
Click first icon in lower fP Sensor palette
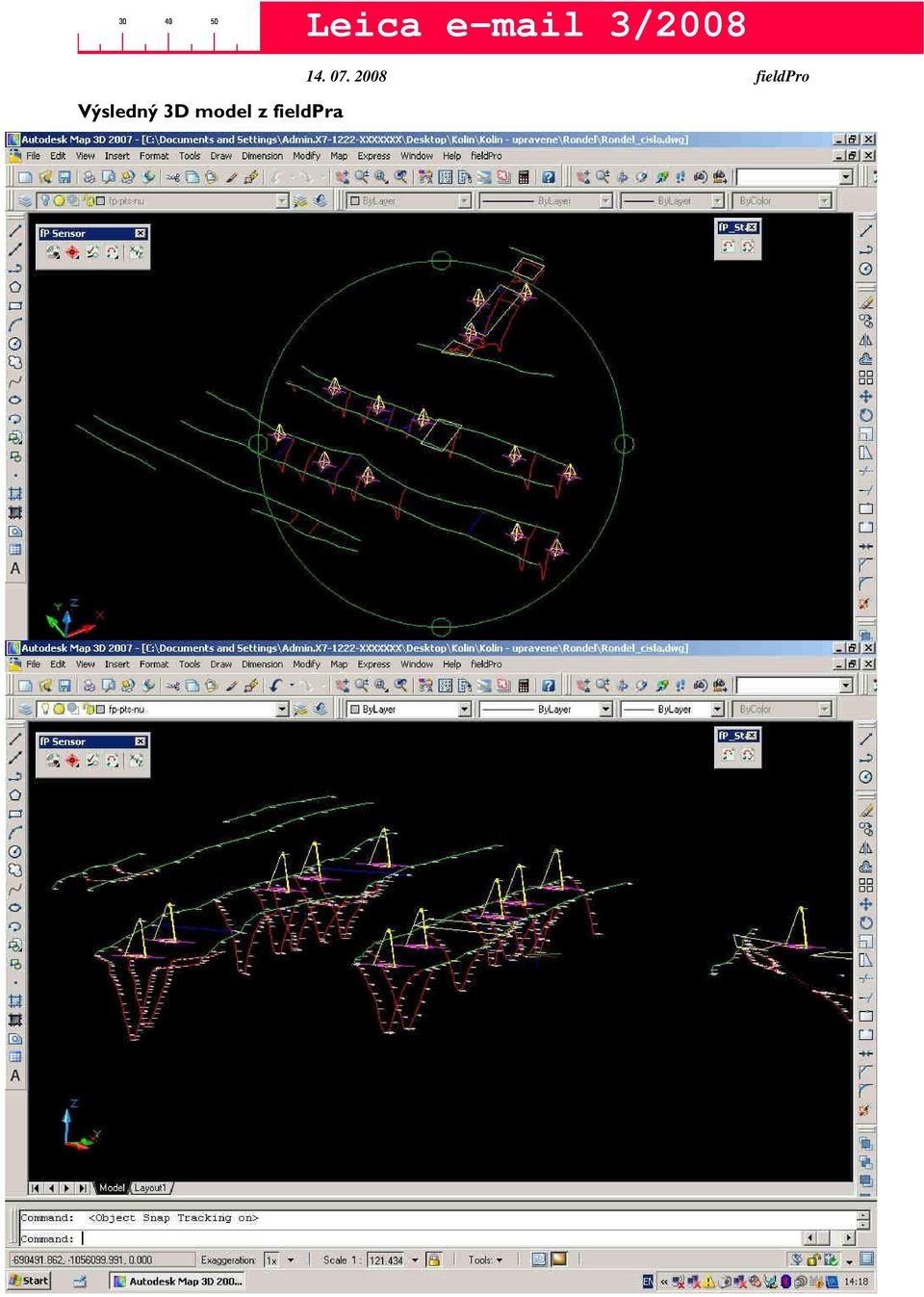[52, 761]
